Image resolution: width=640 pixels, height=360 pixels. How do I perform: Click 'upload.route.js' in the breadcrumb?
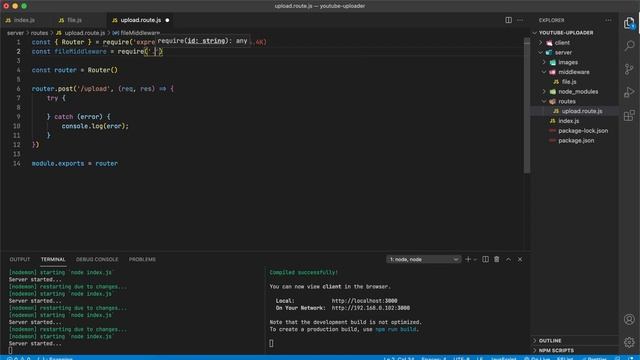(85, 33)
